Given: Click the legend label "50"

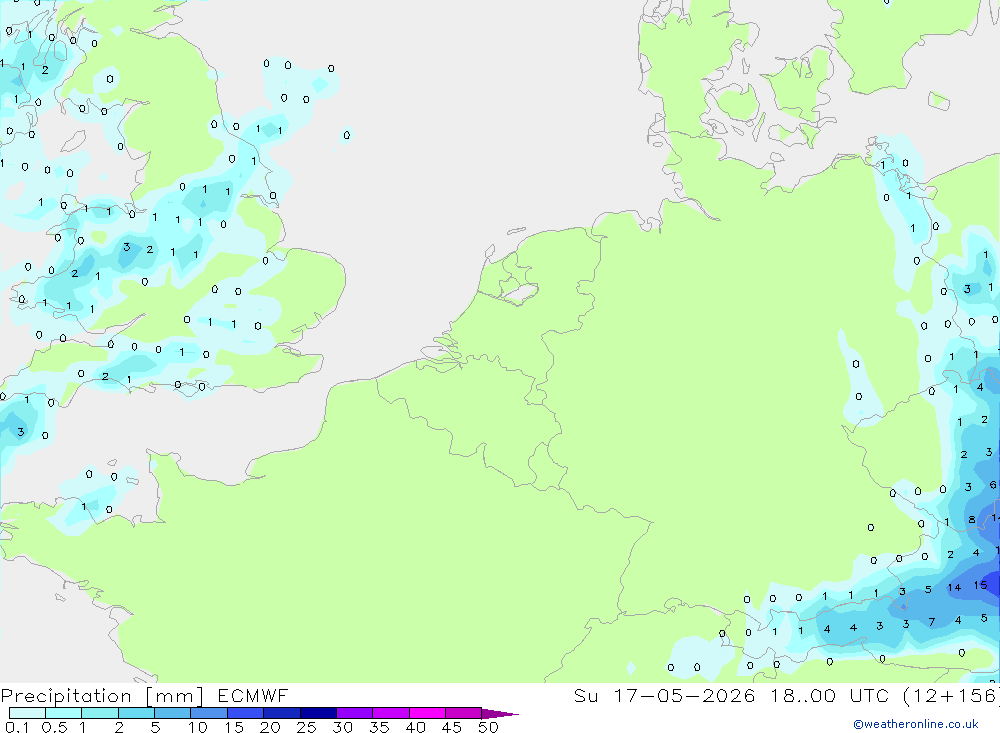Looking at the screenshot, I should click(488, 727).
